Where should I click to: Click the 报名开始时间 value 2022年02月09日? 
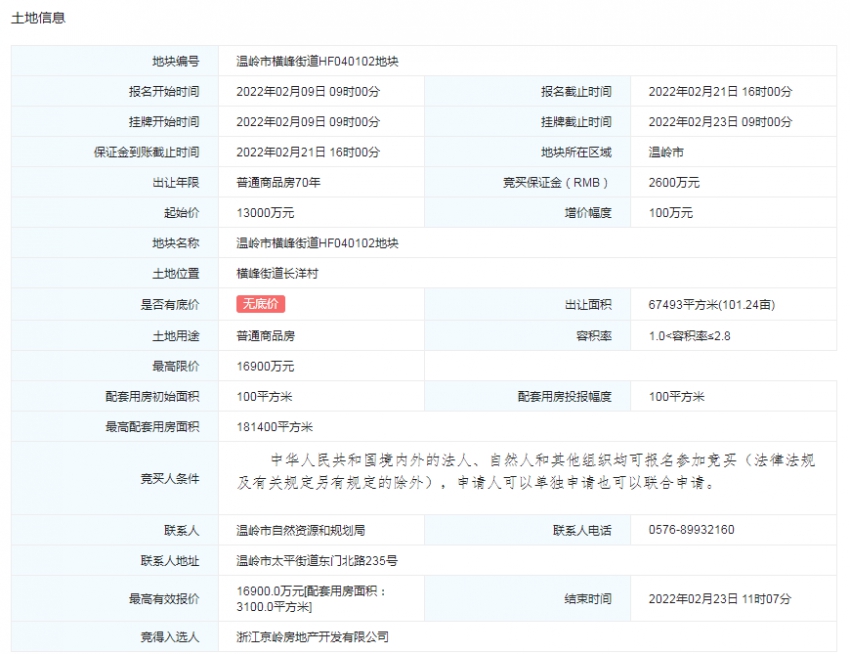click(x=280, y=92)
